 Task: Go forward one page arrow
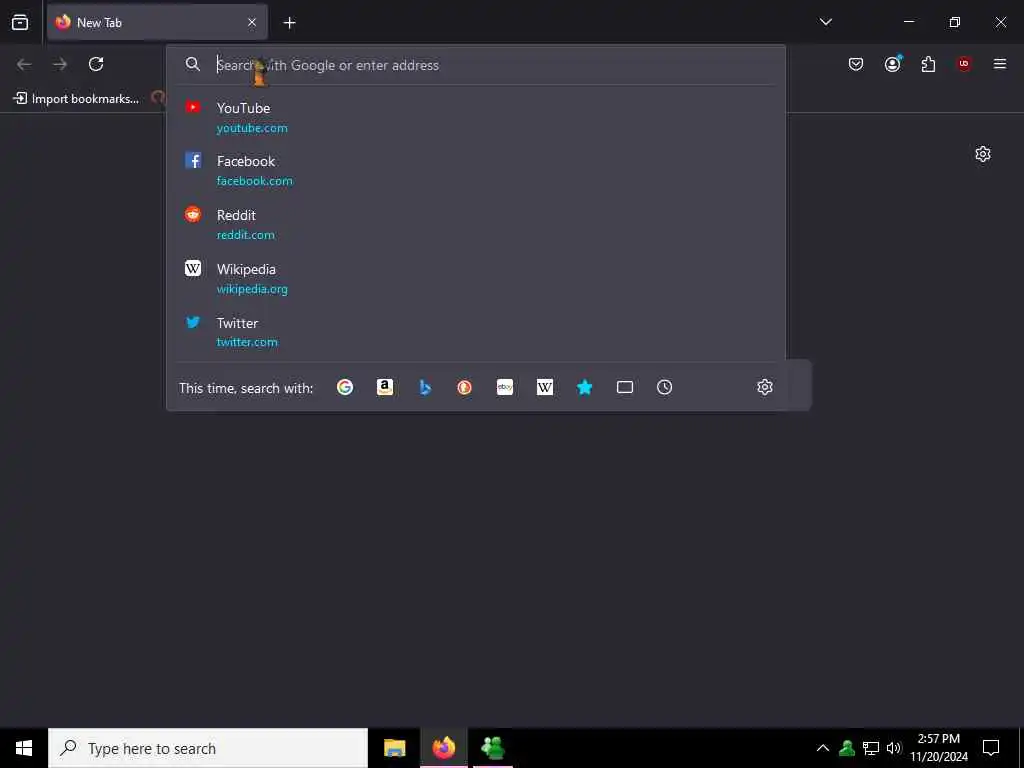[x=60, y=64]
